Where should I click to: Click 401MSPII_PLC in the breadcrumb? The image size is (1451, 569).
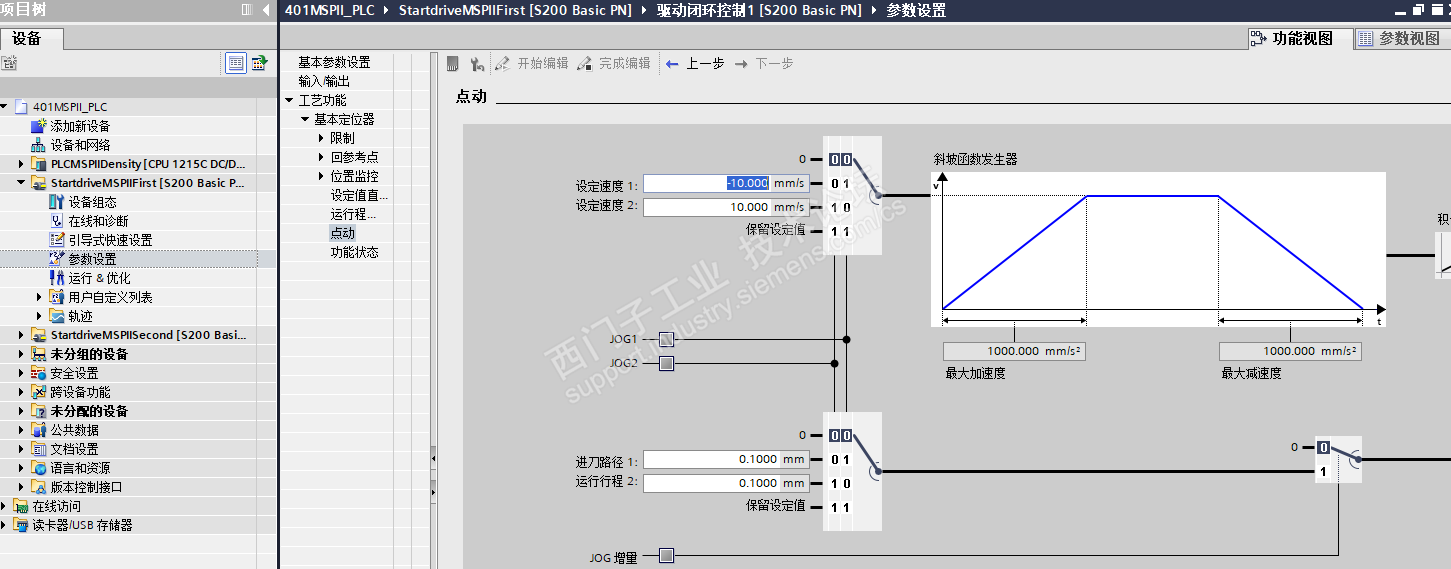point(329,11)
